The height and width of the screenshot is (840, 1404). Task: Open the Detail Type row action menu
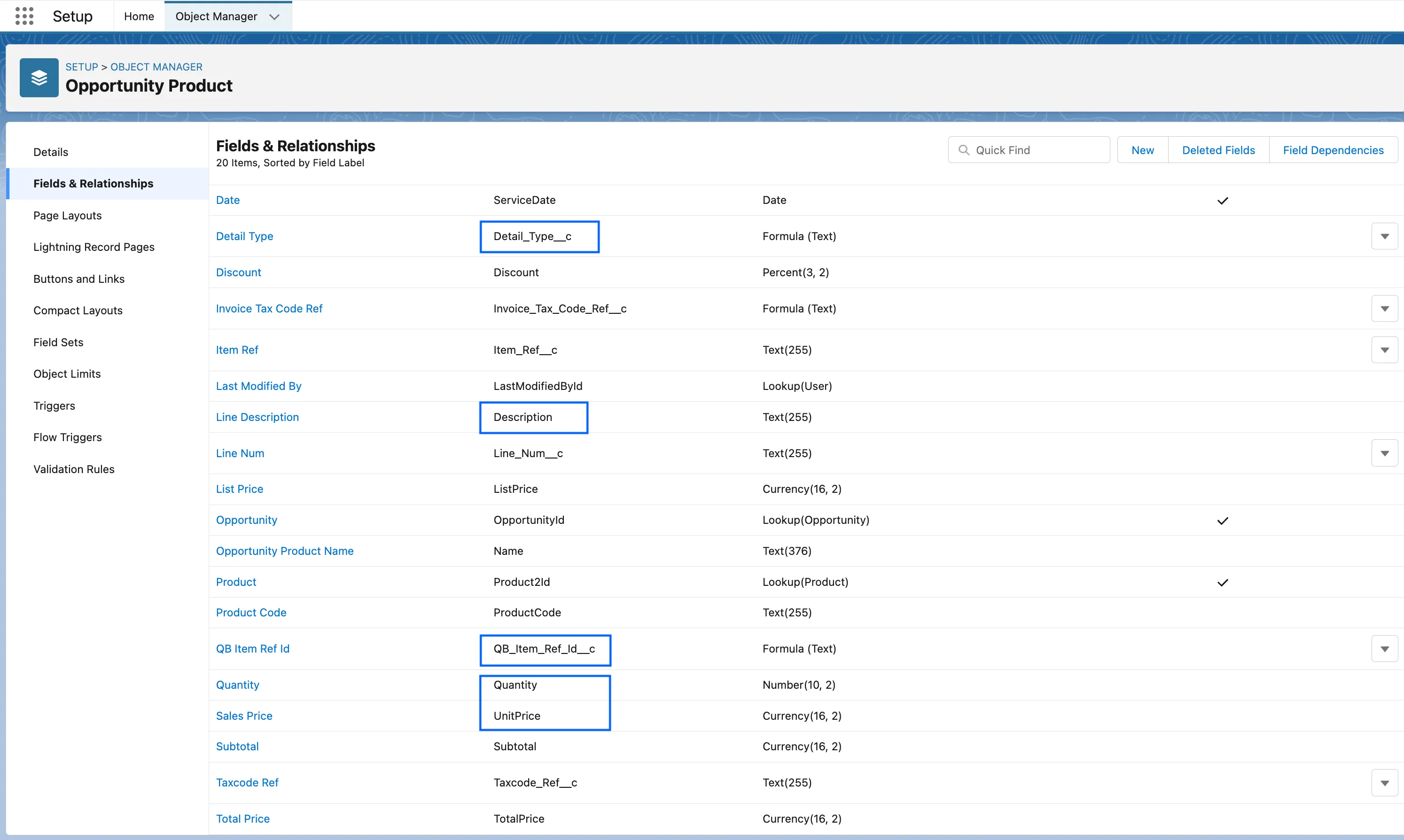(x=1384, y=236)
